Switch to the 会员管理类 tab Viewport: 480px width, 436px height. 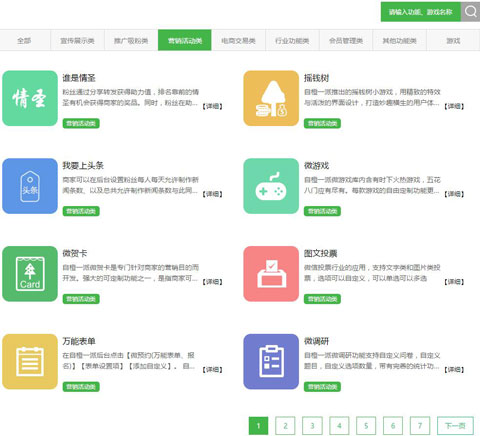(x=346, y=40)
